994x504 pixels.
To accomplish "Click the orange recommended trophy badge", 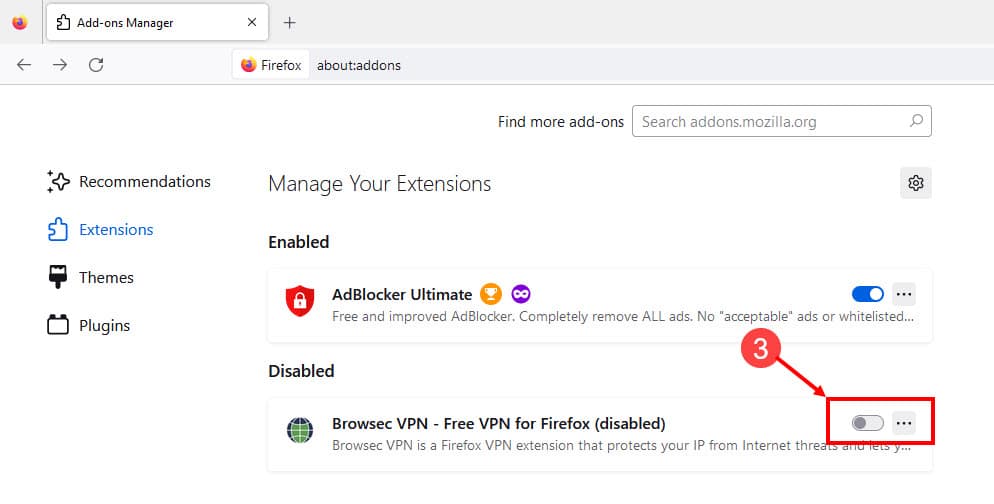I will tap(491, 294).
